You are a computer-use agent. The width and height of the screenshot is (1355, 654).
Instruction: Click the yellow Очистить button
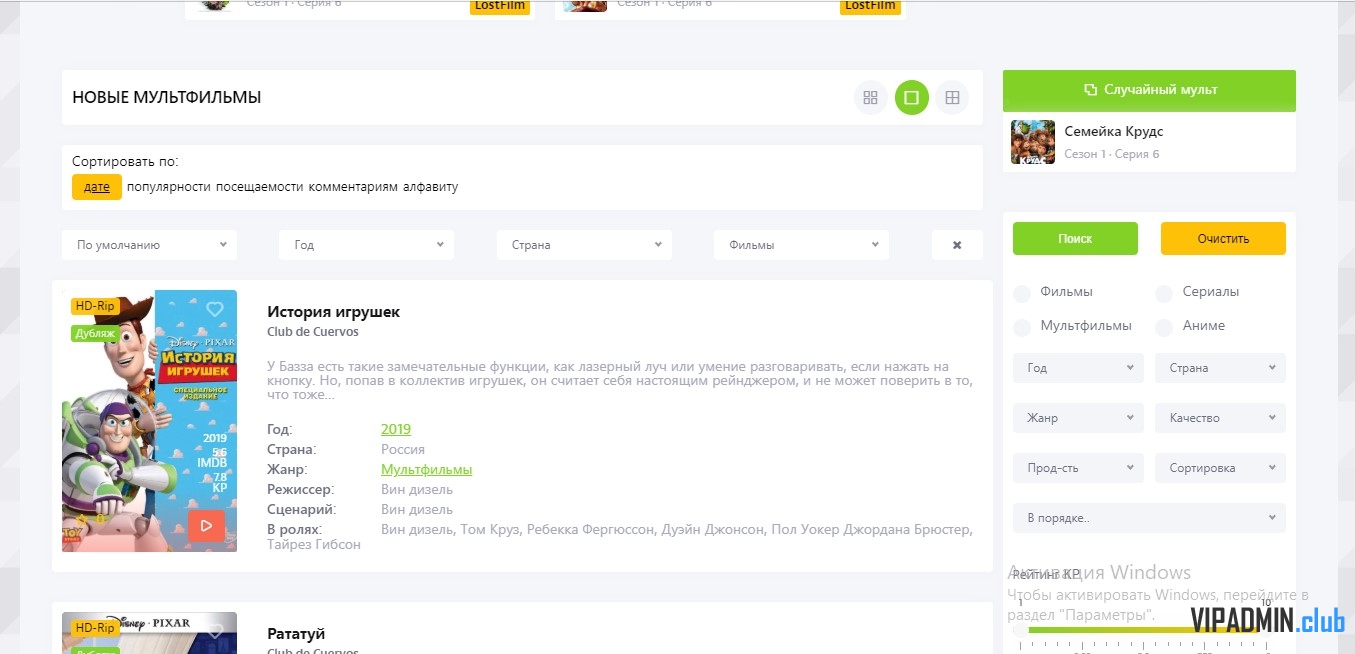(x=1223, y=239)
